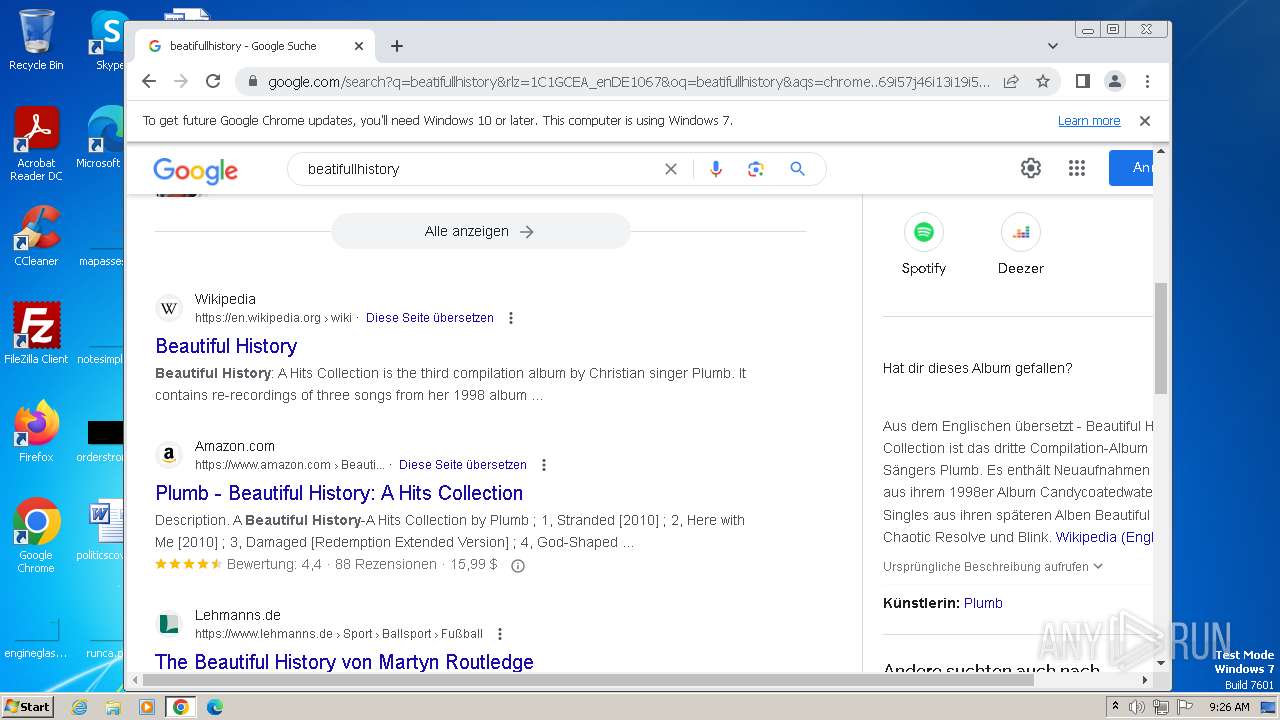Open Wikipedia source link in knowledge panel
The image size is (1280, 720).
point(1105,537)
